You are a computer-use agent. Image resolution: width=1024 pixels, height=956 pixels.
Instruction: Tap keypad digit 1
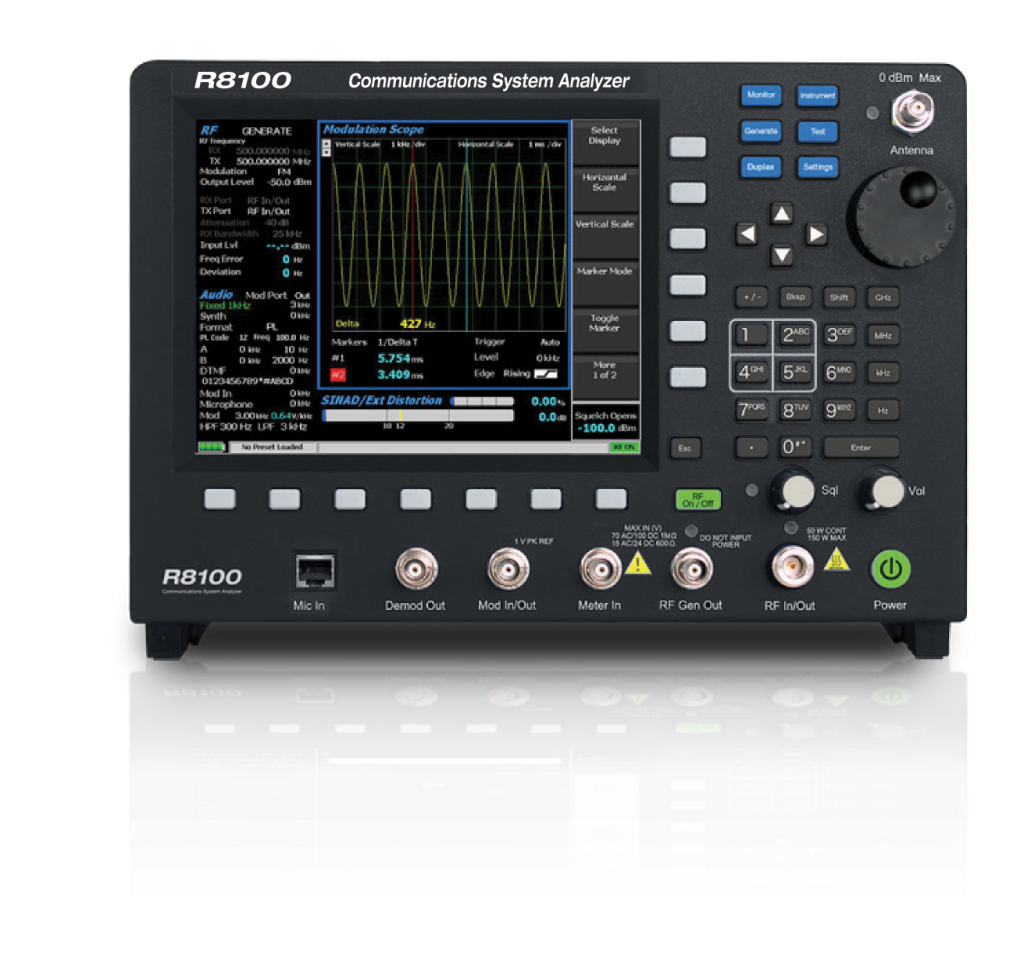point(751,336)
